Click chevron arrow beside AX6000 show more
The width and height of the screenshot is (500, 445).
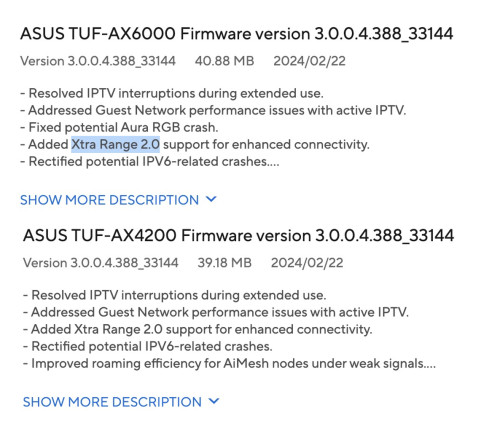[x=211, y=199]
